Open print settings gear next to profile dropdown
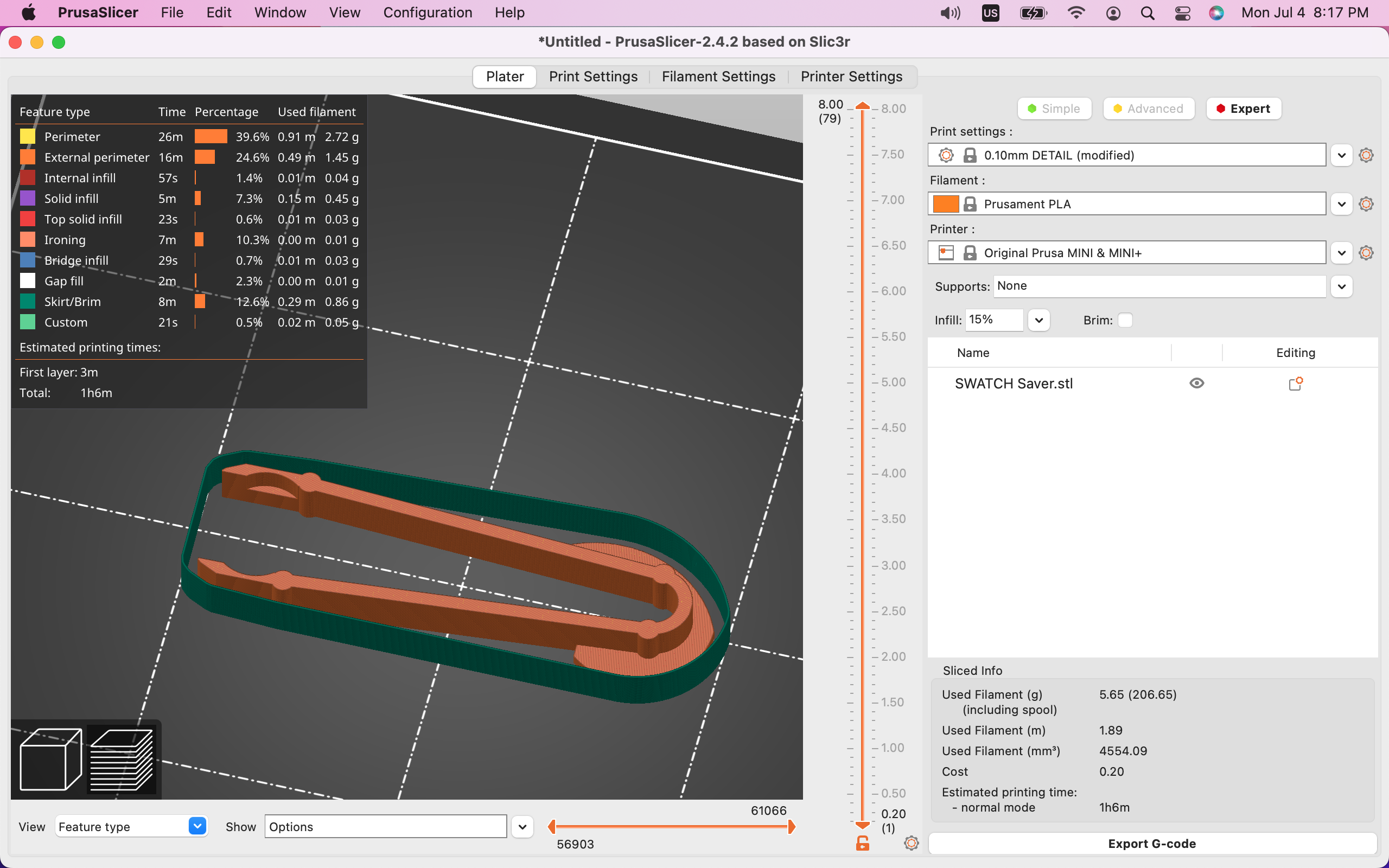1389x868 pixels. click(x=1366, y=155)
